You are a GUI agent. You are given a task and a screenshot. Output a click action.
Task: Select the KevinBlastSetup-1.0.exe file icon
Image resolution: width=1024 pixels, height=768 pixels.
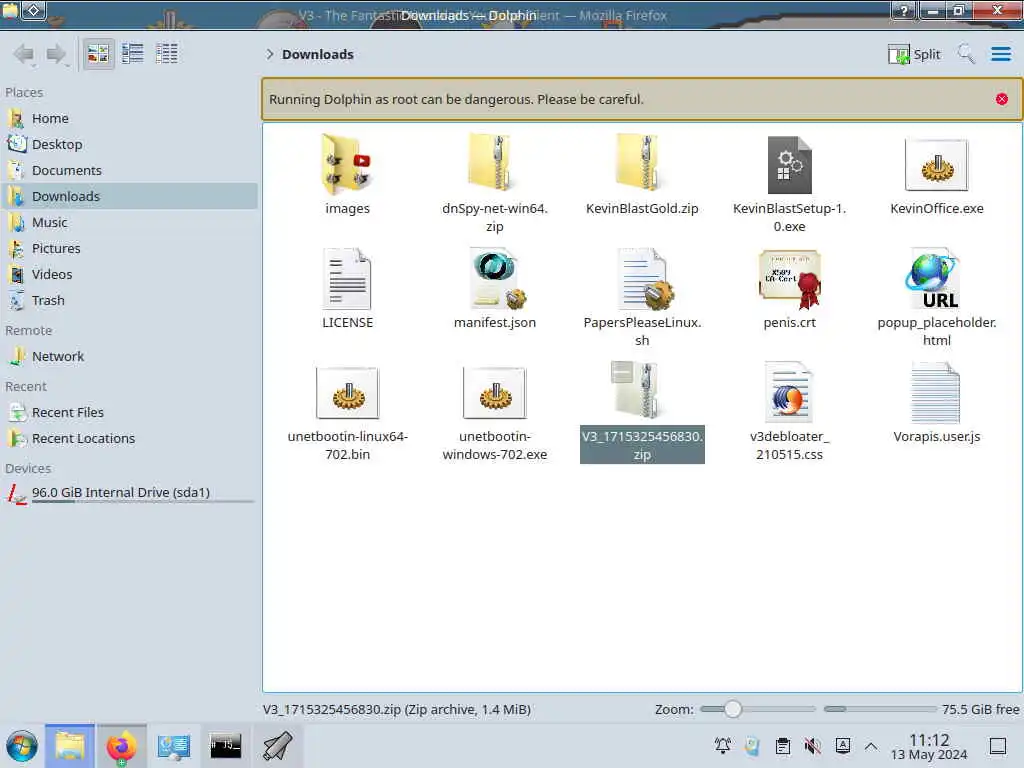tap(790, 165)
